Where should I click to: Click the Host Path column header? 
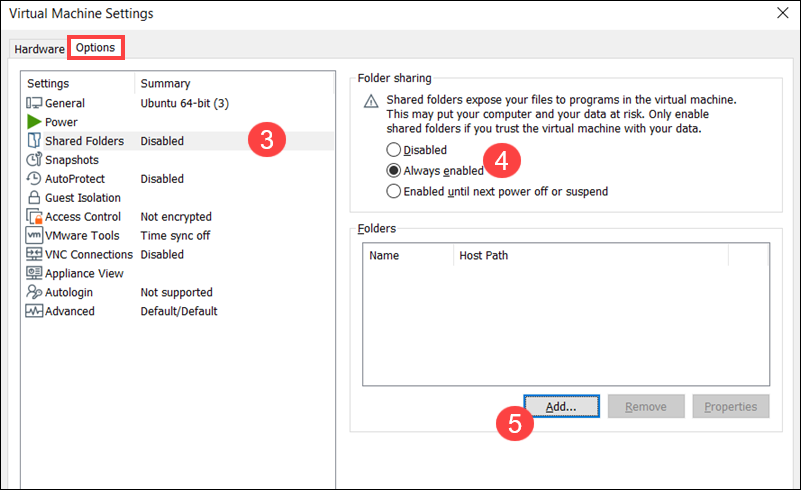484,255
